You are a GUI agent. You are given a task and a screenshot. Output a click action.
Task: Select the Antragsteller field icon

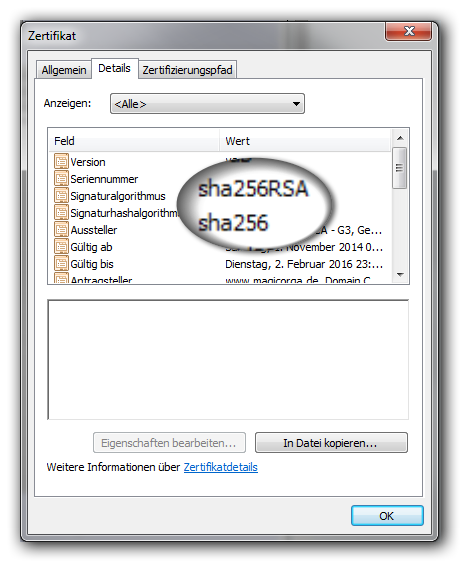click(x=61, y=278)
